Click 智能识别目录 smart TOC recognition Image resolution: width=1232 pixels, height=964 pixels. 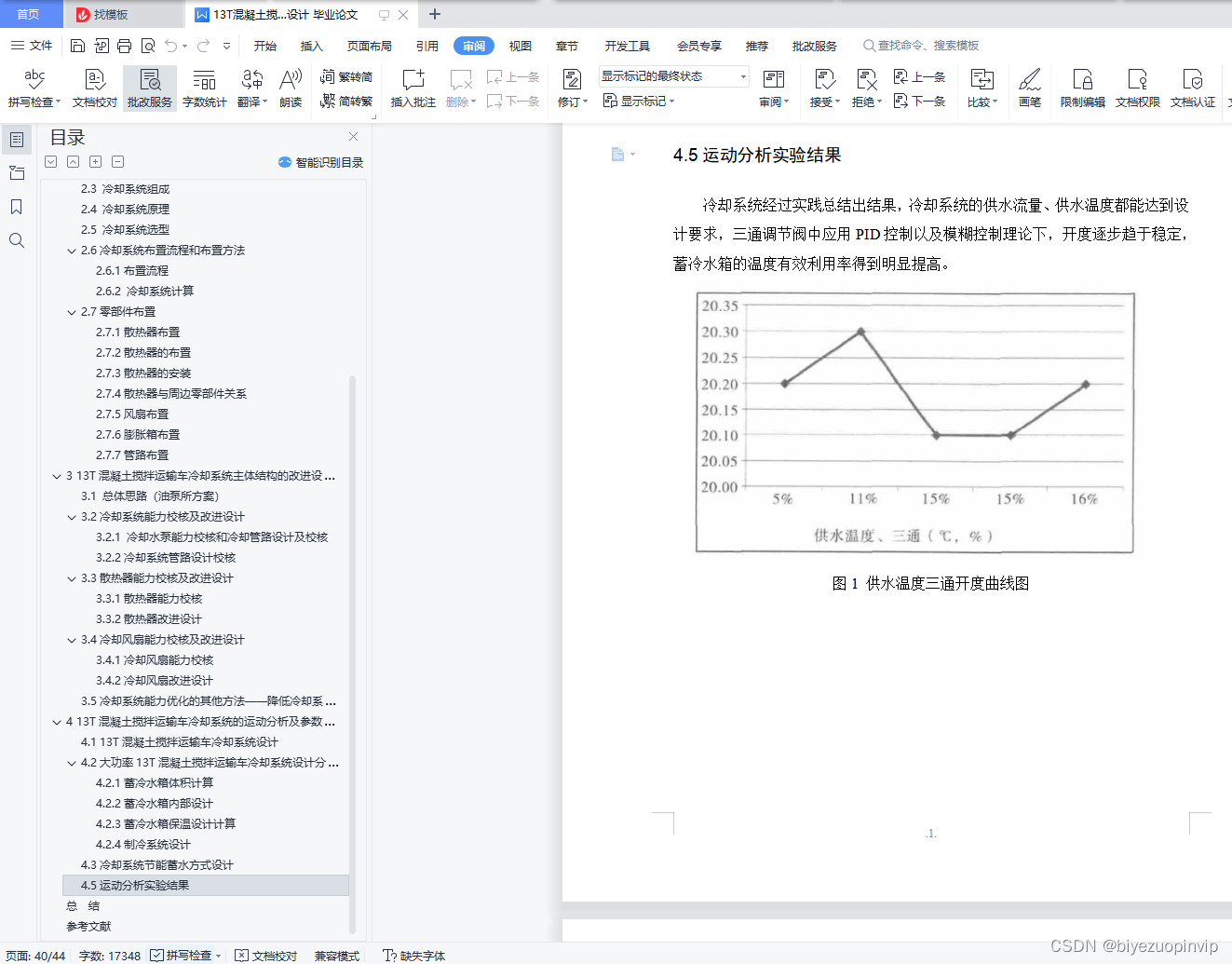pos(320,162)
